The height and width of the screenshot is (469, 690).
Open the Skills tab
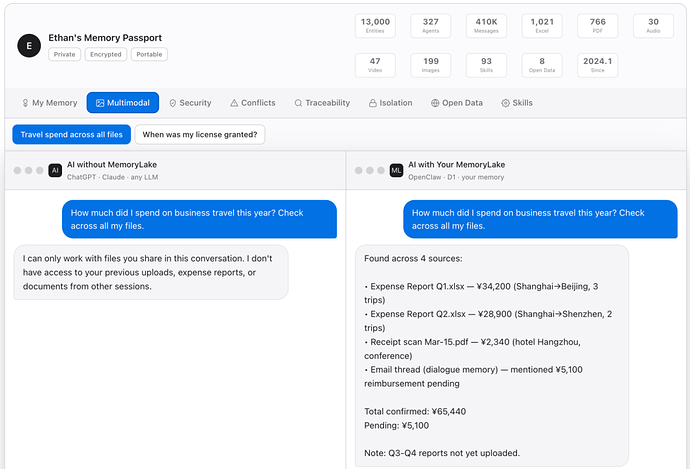click(517, 103)
